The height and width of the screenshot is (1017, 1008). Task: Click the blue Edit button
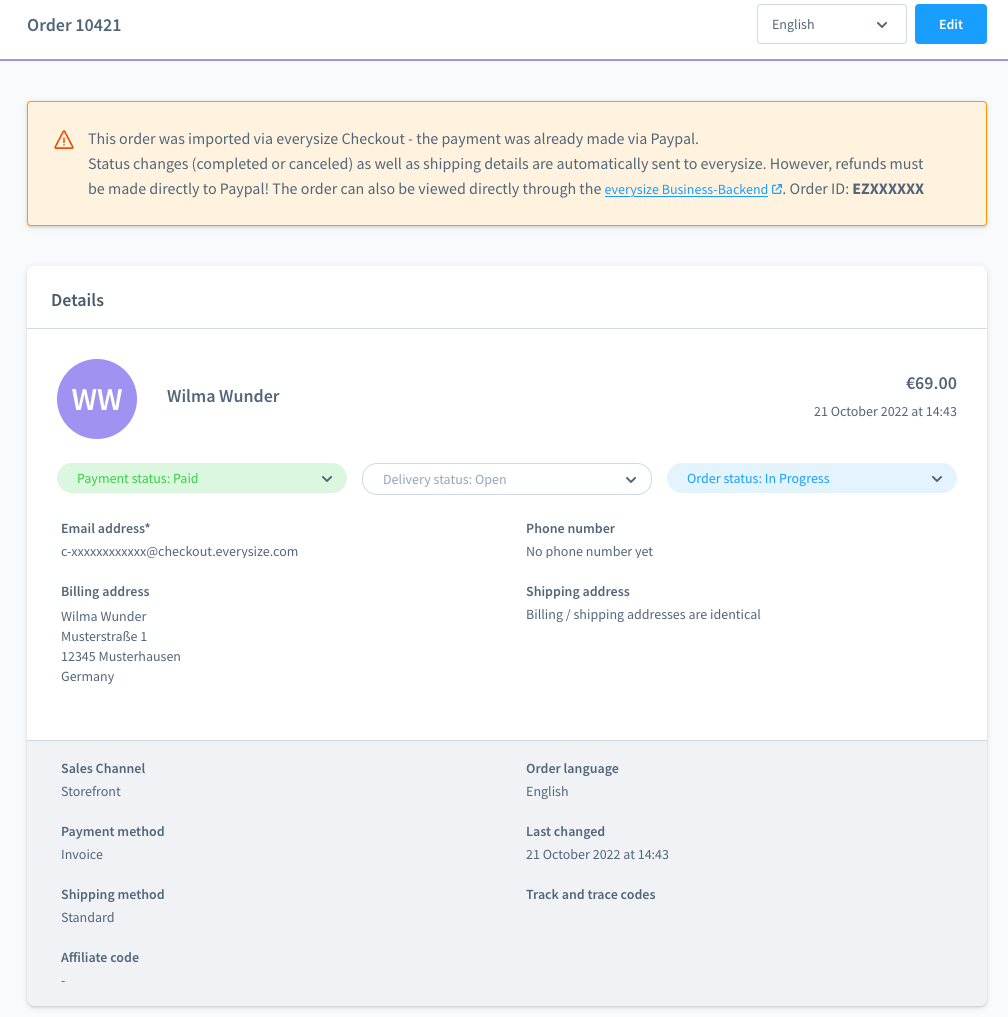pyautogui.click(x=950, y=24)
